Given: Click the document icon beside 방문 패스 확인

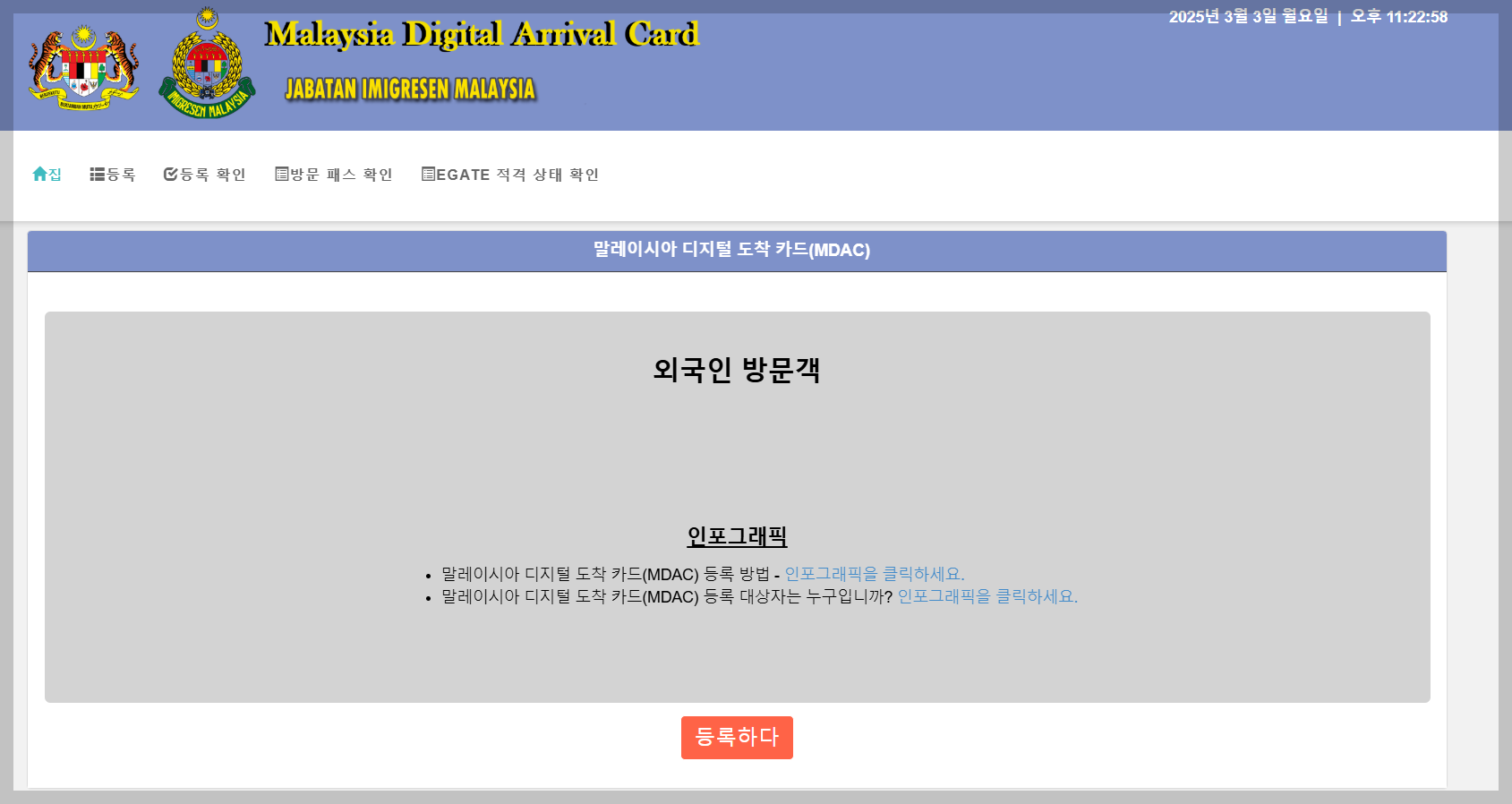Looking at the screenshot, I should click(282, 175).
